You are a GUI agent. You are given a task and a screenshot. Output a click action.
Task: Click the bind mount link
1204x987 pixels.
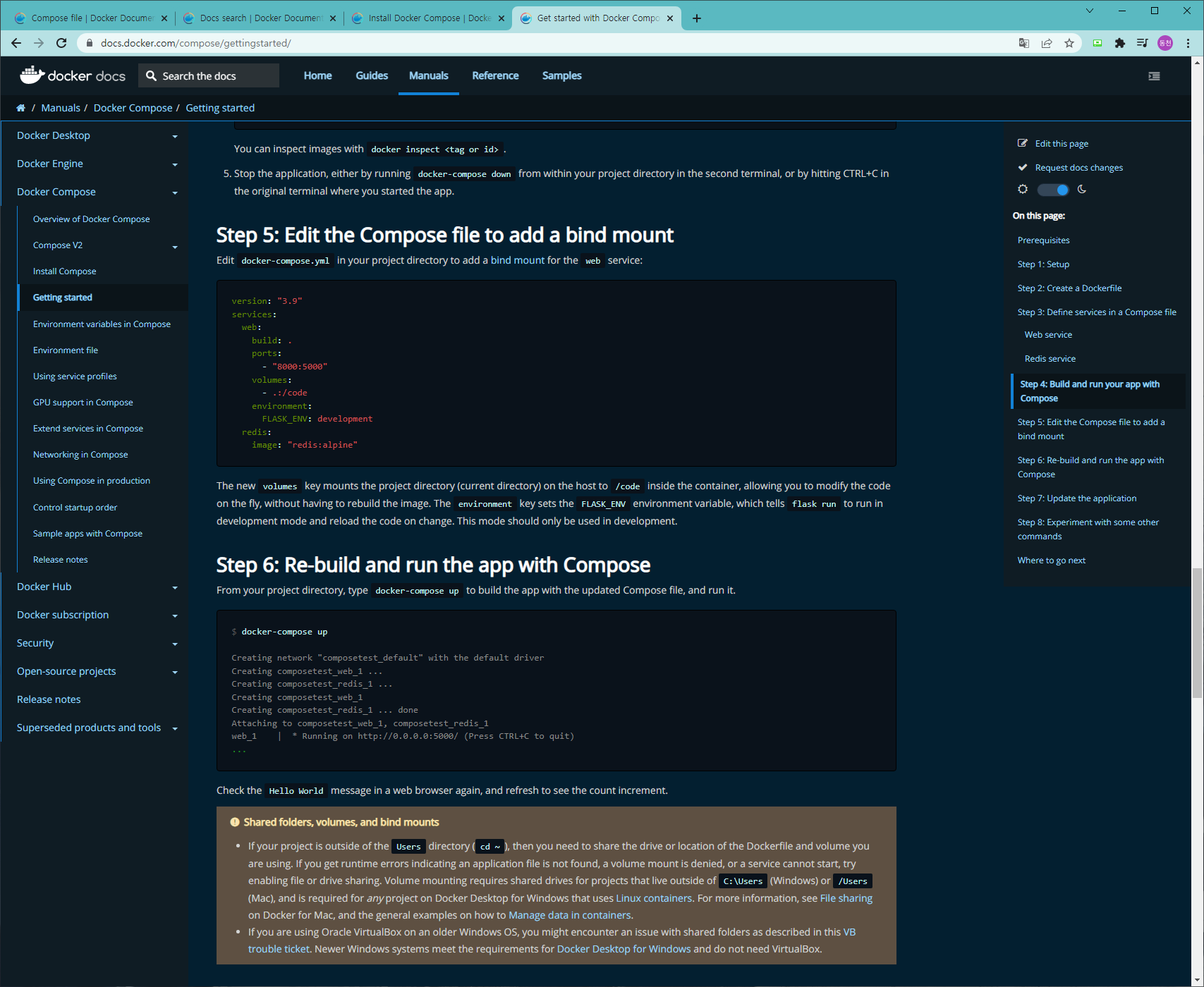[518, 260]
